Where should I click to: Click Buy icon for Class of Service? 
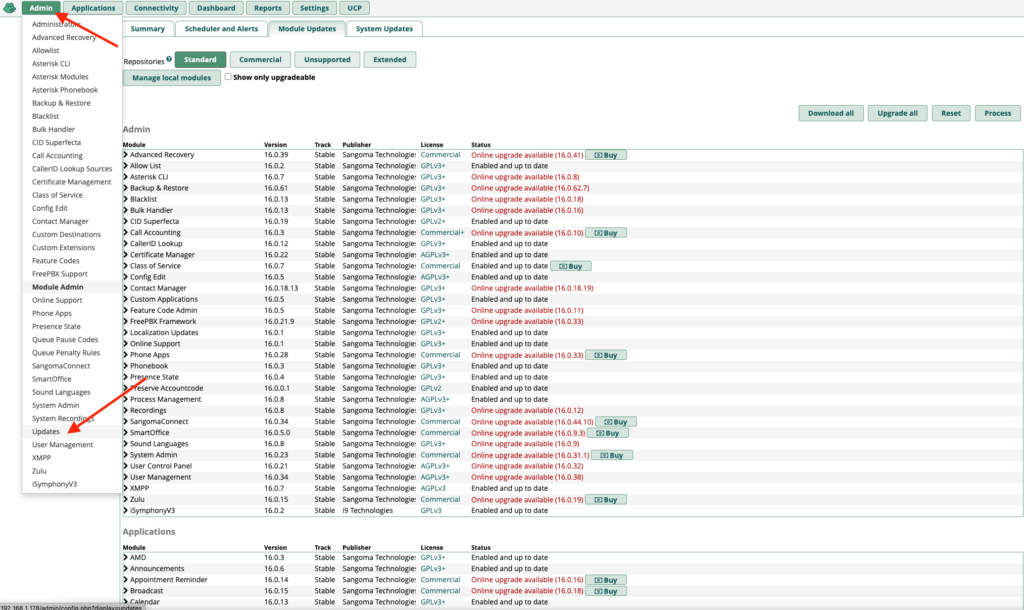click(571, 266)
